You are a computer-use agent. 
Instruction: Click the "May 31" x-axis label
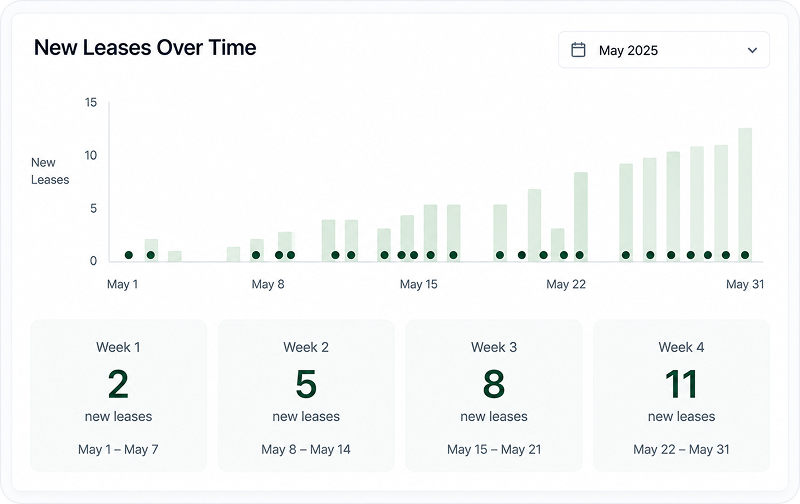click(745, 284)
